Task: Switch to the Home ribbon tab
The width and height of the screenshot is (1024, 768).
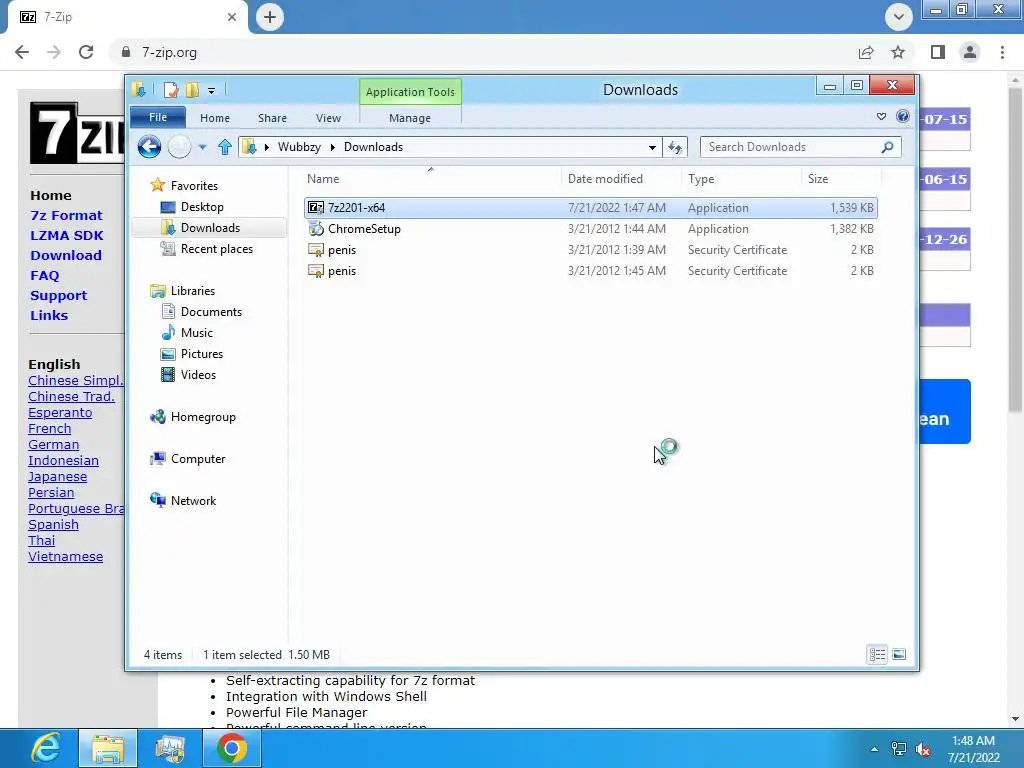Action: coord(215,118)
